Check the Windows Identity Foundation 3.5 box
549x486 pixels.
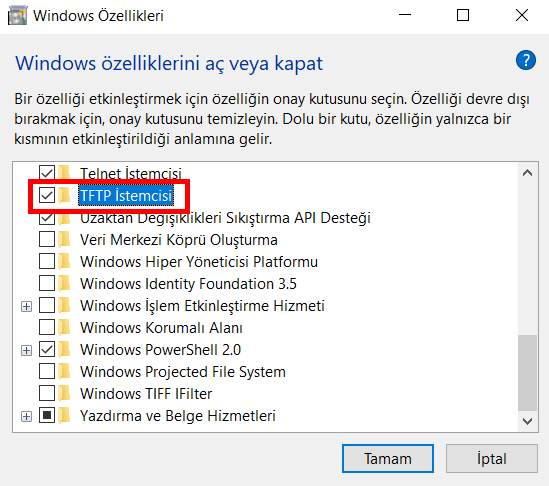tap(47, 284)
